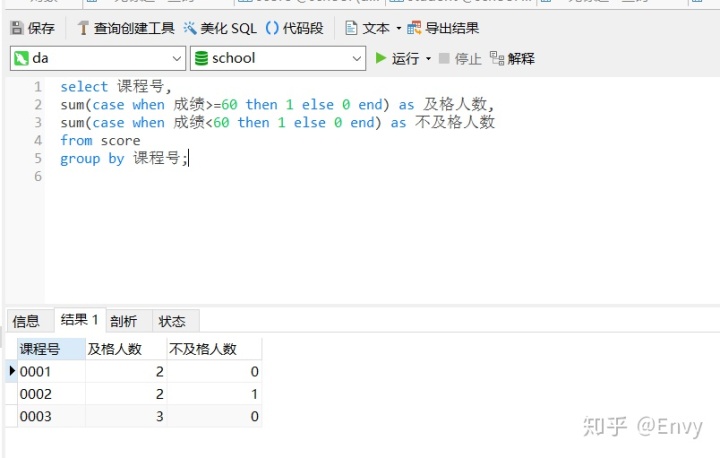Expand the arrow next to 运行
720x458 pixels.
(428, 59)
